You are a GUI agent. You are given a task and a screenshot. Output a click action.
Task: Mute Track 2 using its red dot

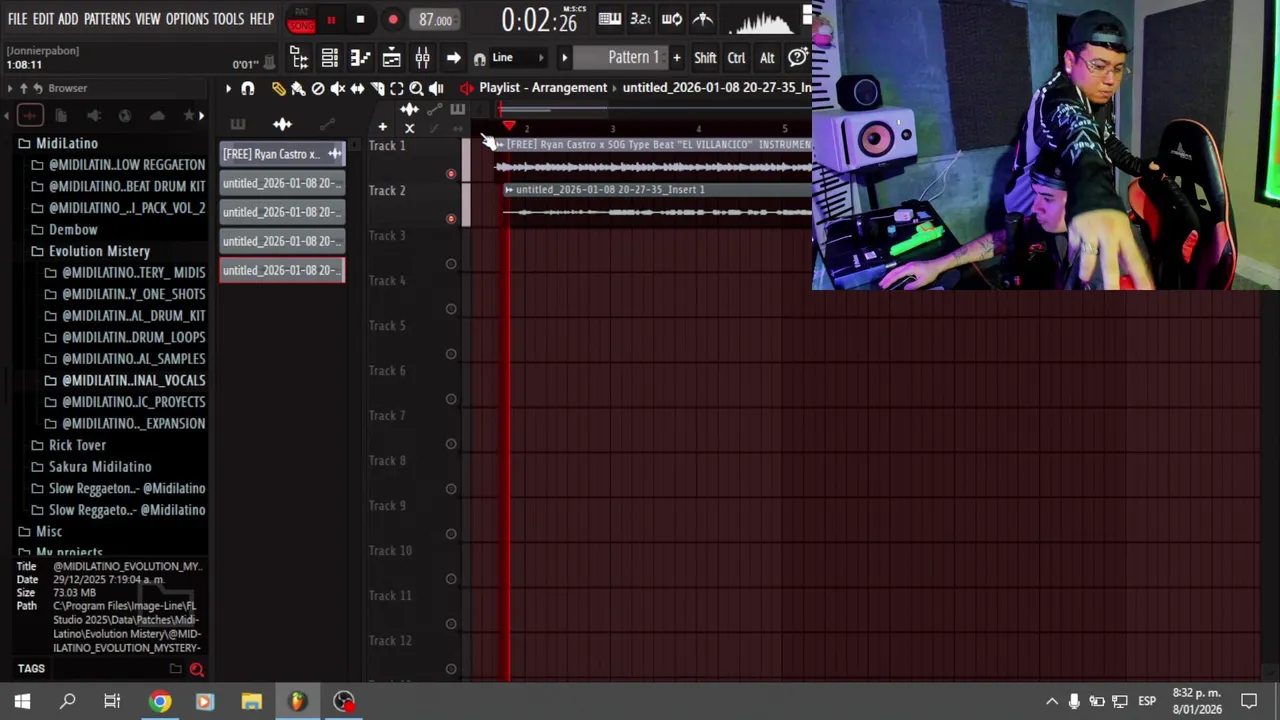pyautogui.click(x=451, y=219)
